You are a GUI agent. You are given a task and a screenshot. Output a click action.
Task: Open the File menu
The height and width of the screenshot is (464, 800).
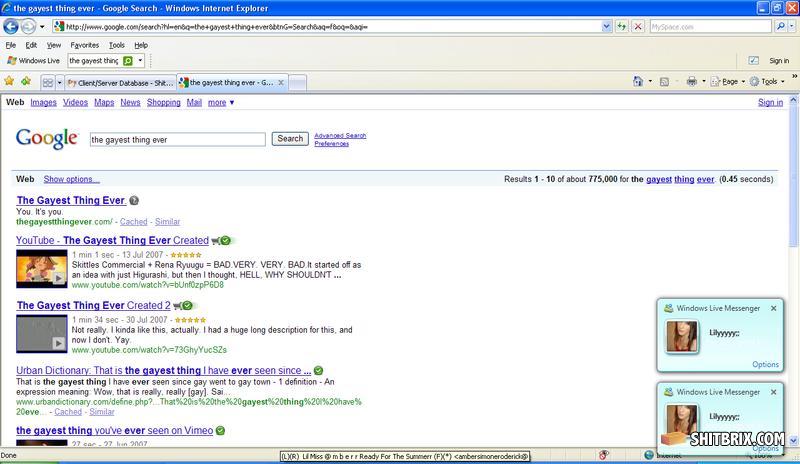click(x=11, y=45)
